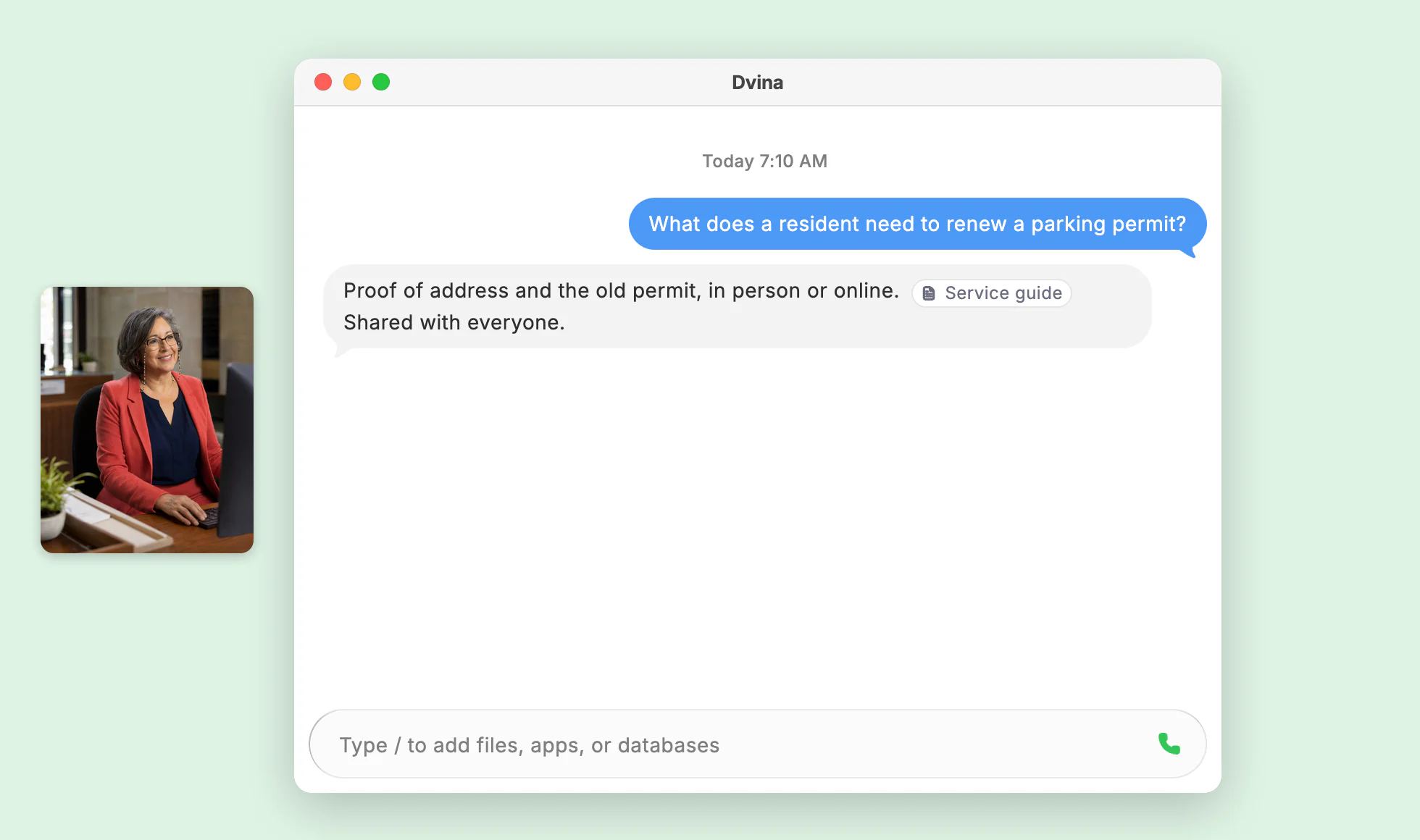Click the reply 'Proof of address and the old permit'
Image resolution: width=1420 pixels, height=840 pixels.
tap(522, 290)
